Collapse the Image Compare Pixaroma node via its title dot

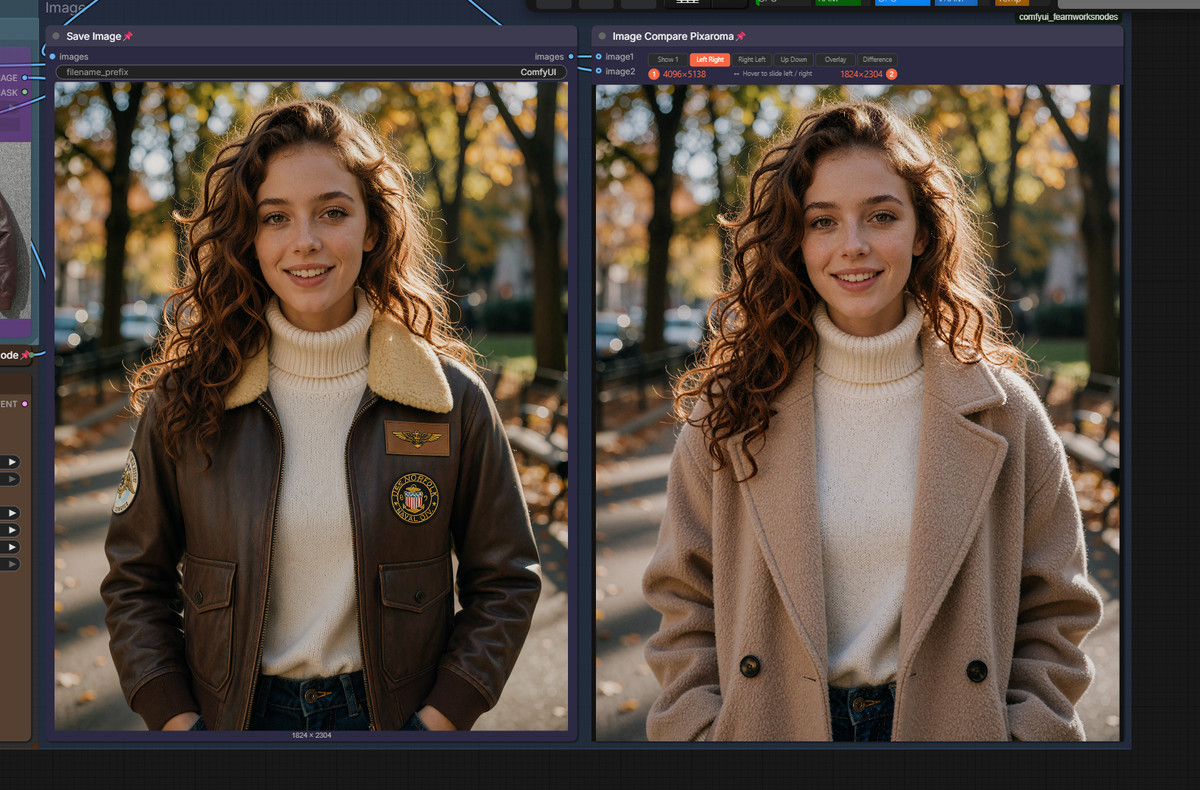(x=602, y=36)
